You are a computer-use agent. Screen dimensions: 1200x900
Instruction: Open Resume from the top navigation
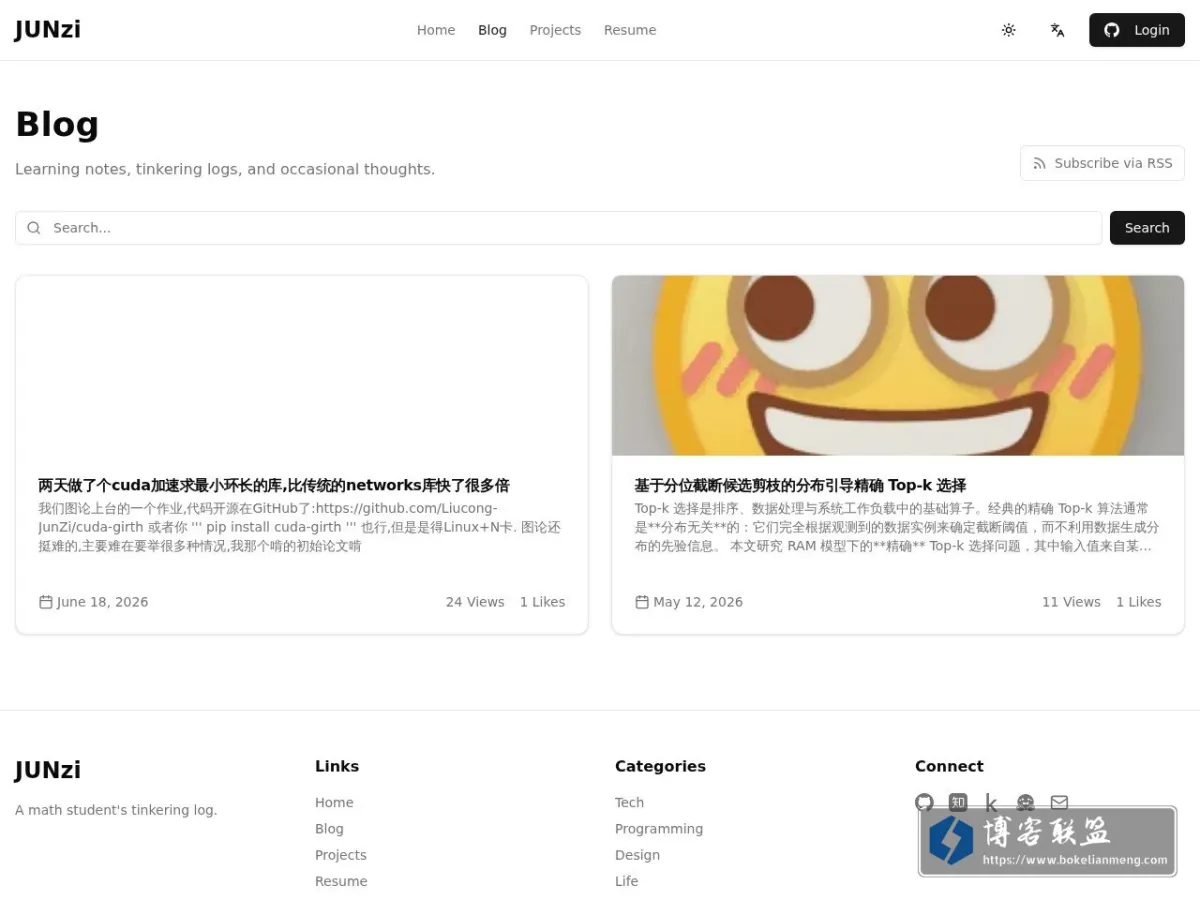click(630, 30)
